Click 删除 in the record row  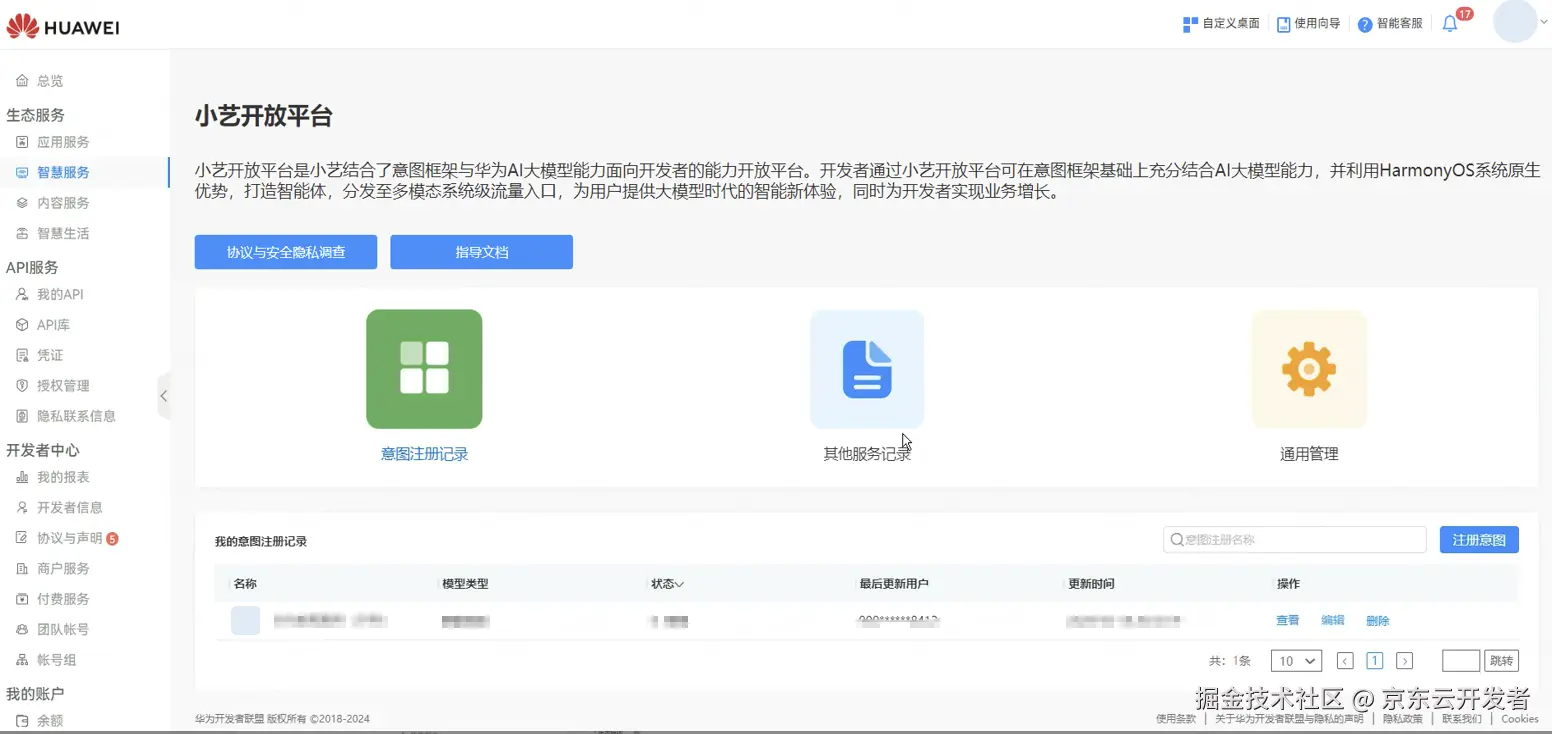coord(1378,621)
